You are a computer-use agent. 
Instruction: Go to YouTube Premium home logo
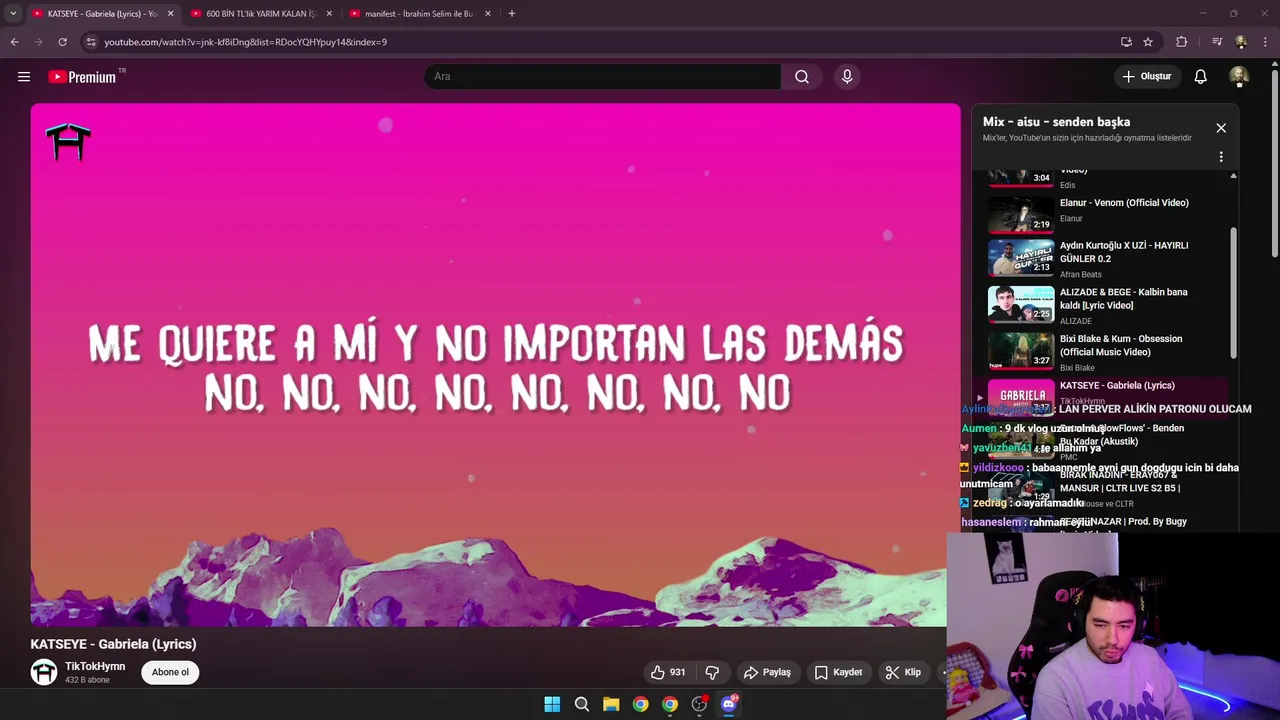[82, 77]
